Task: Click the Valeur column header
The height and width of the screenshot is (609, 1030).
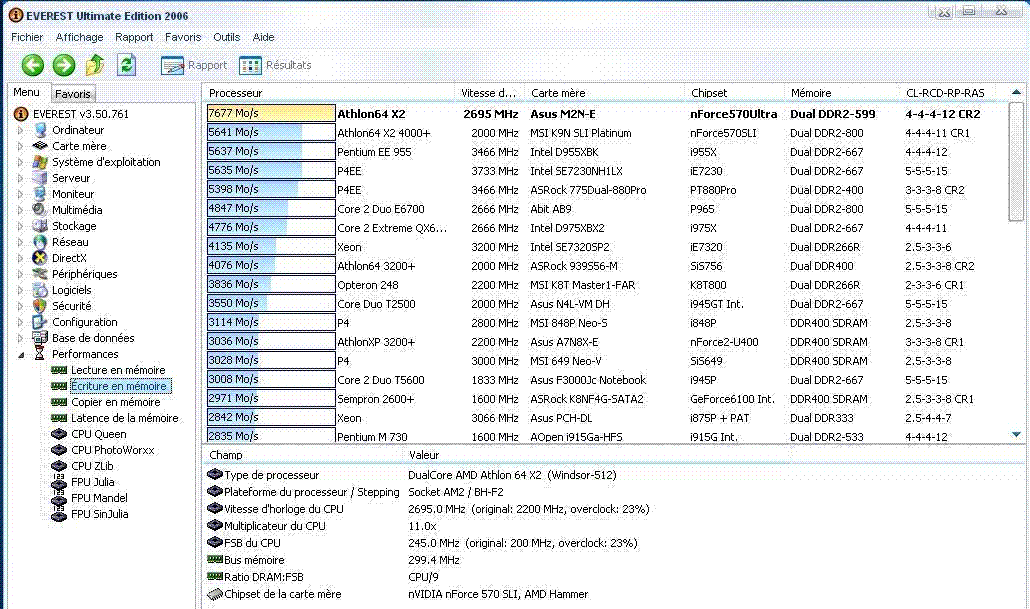Action: (596, 455)
